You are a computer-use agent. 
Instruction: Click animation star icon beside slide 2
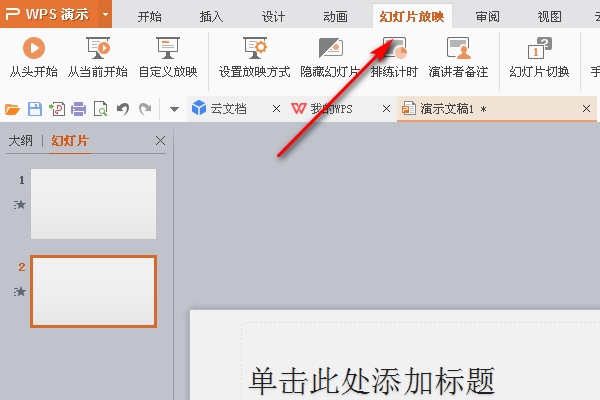click(20, 292)
